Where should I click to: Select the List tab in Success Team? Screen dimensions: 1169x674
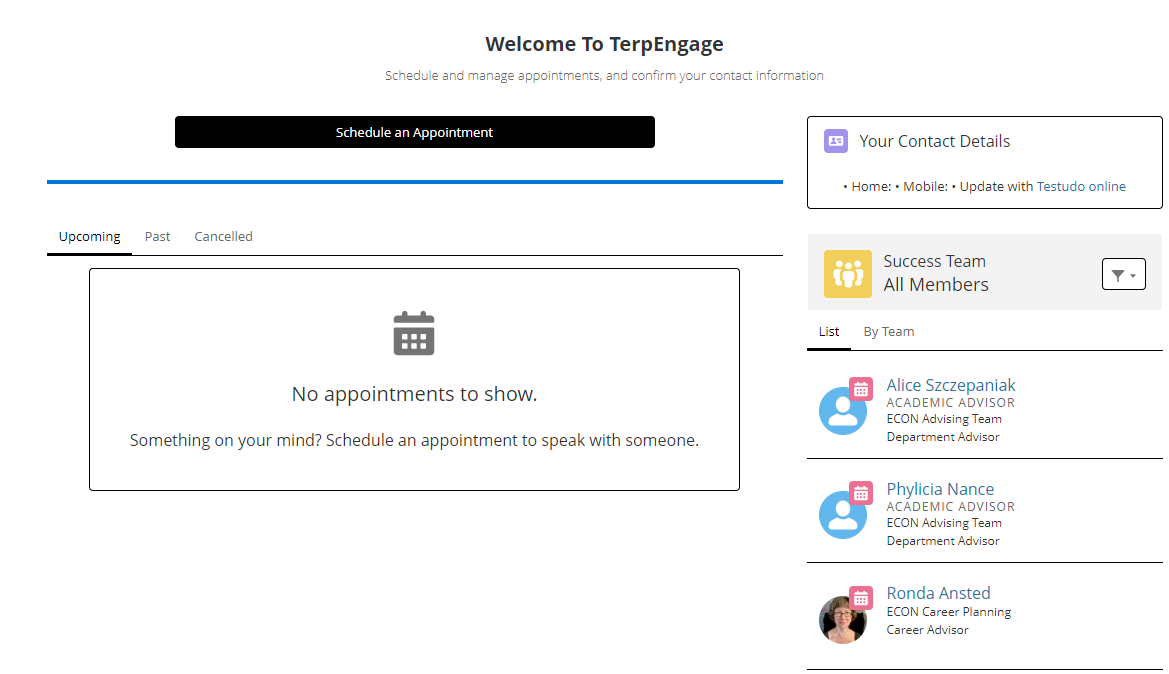[x=829, y=332]
